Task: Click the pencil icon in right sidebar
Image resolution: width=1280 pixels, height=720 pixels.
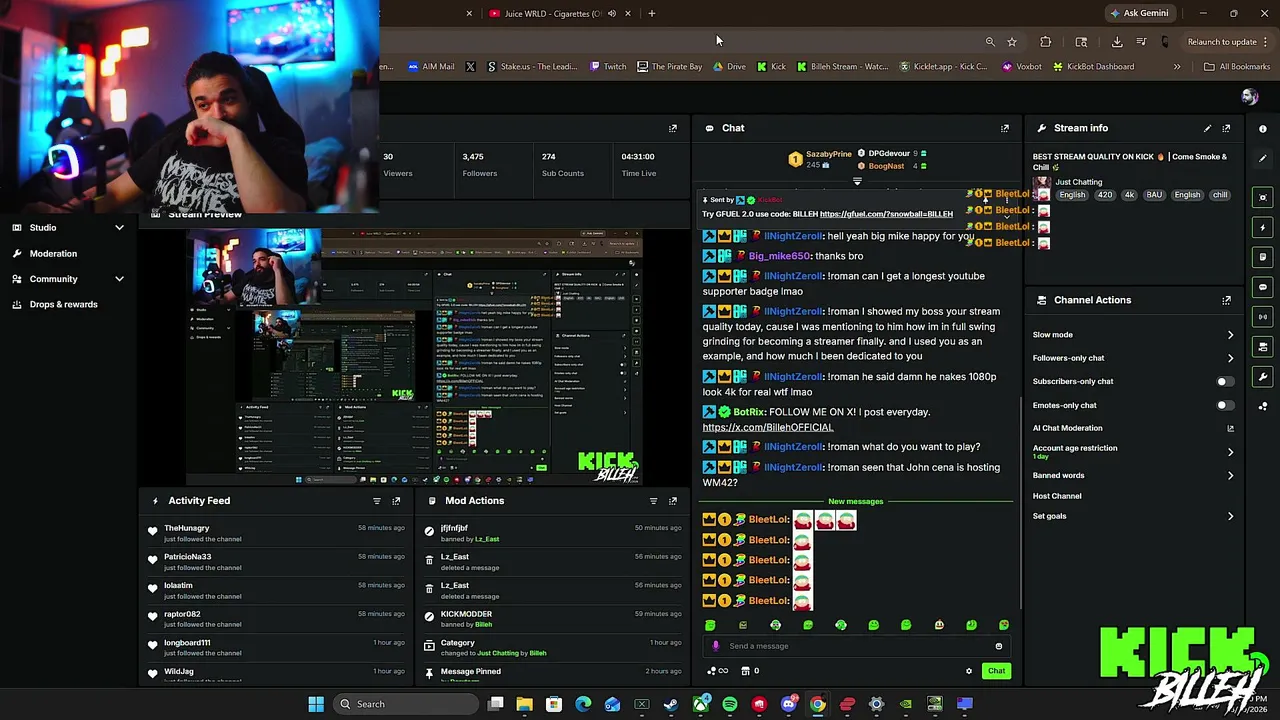Action: 1263,158
